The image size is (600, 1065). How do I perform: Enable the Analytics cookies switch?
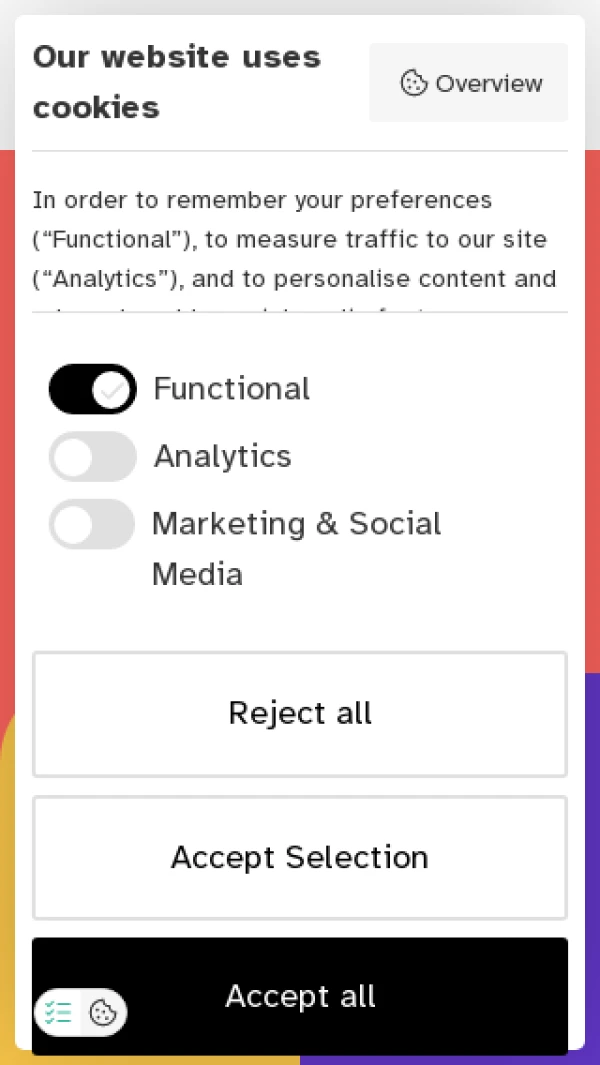click(92, 457)
